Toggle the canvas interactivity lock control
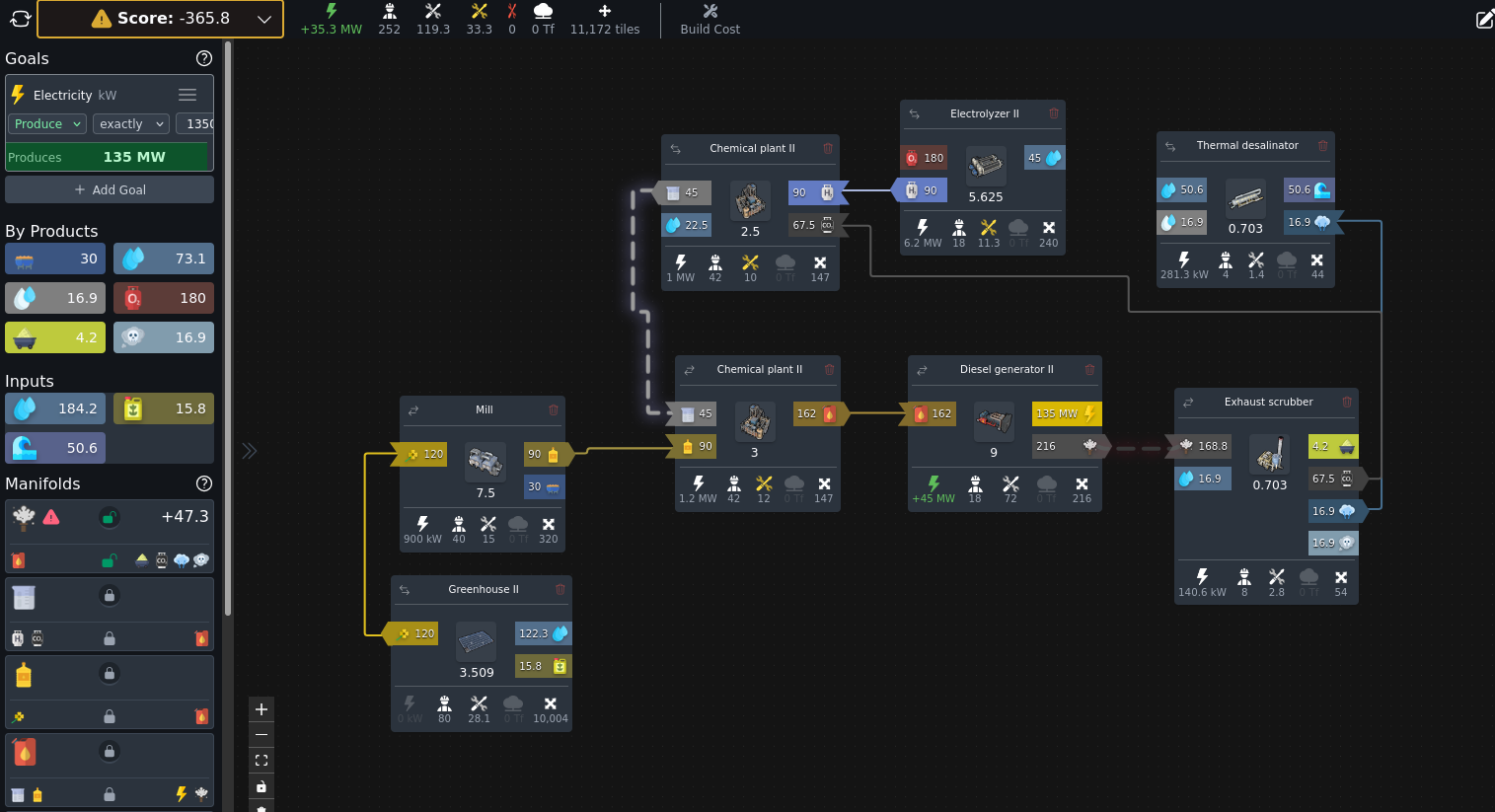 click(262, 786)
